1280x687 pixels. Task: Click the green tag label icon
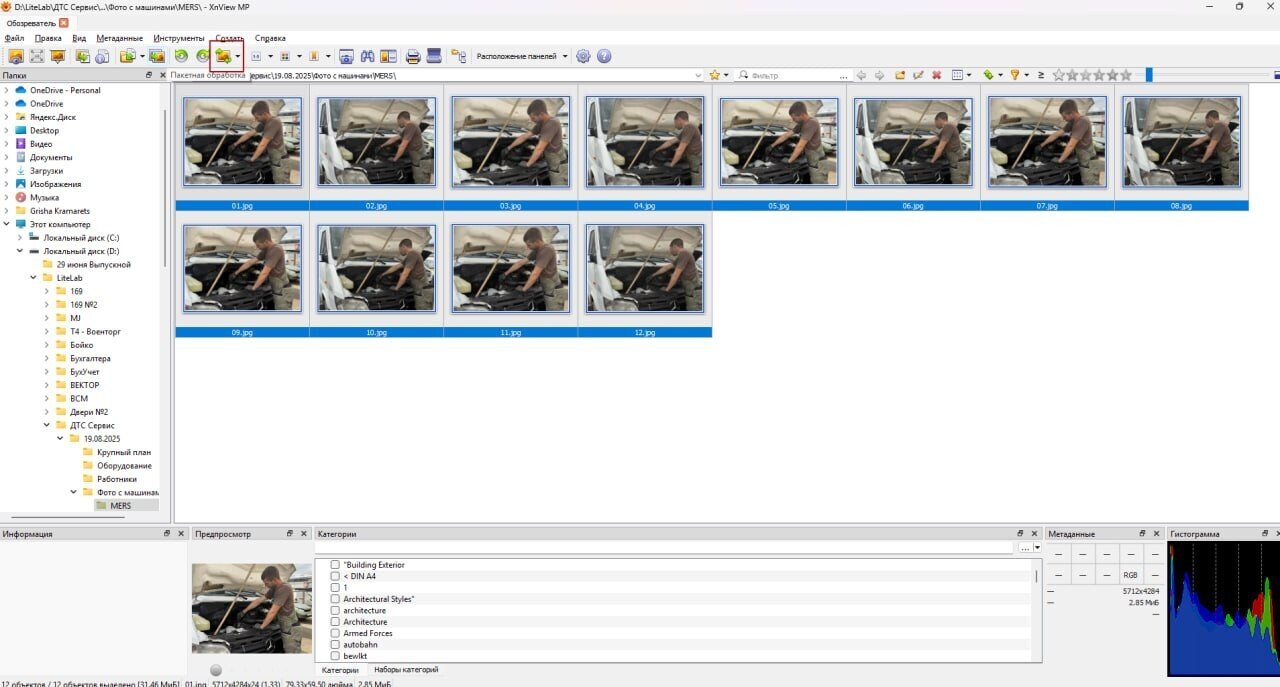pos(988,75)
